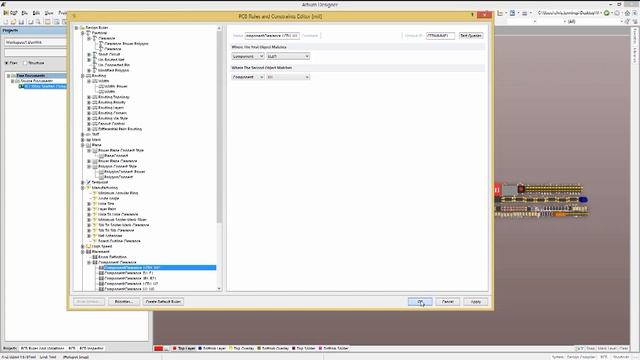
Task: Click the Design Rules folder icon
Action: coord(82,28)
